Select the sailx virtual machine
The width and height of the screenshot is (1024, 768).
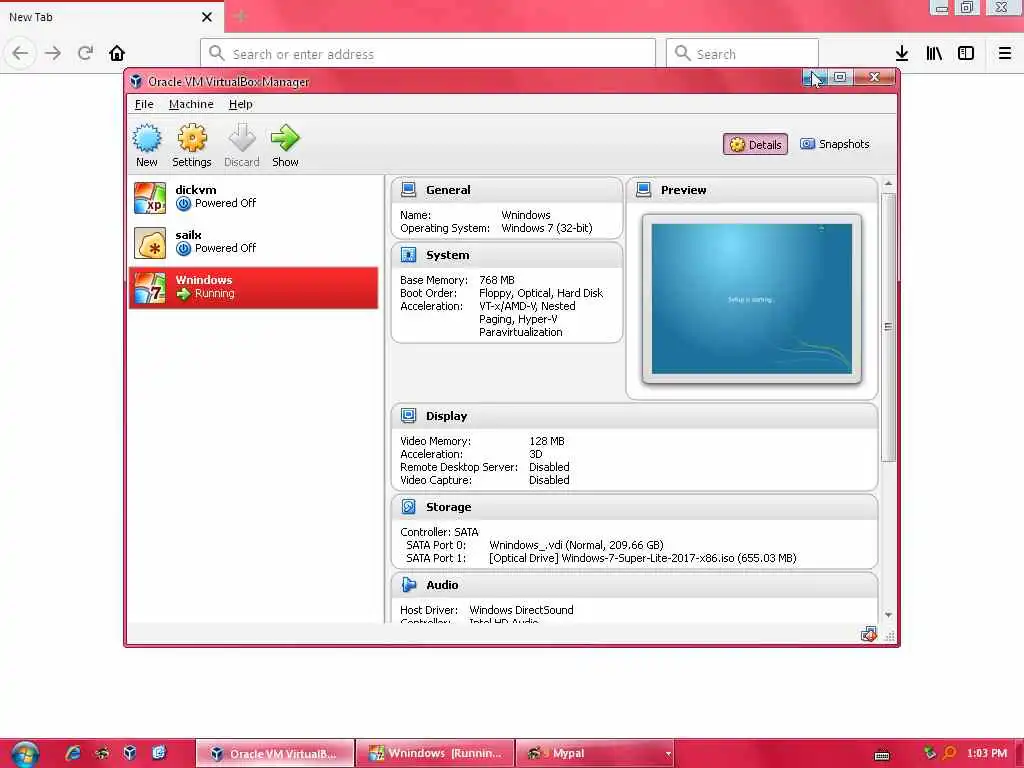[253, 242]
